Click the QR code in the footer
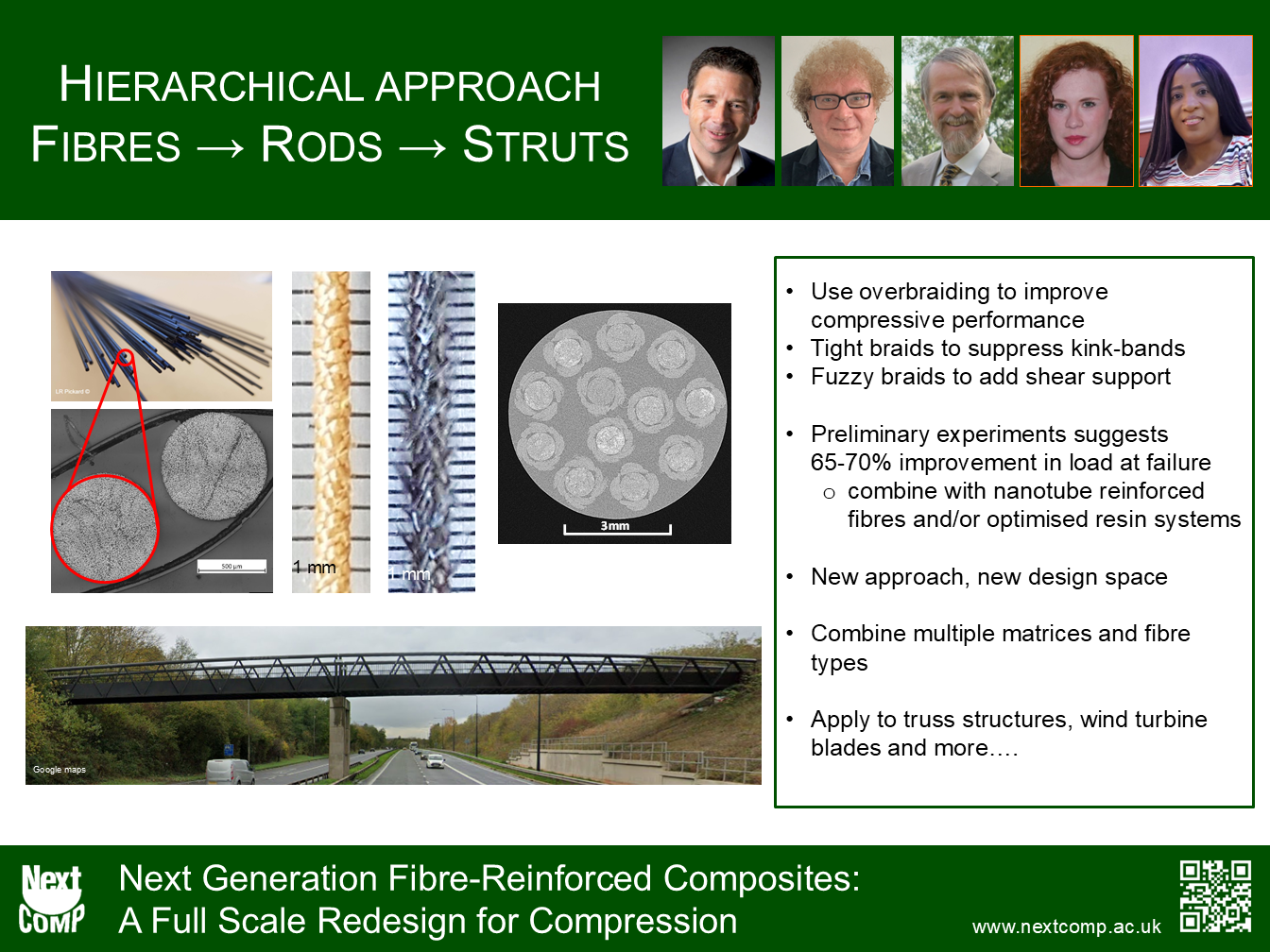This screenshot has width=1270, height=952. tap(1215, 896)
